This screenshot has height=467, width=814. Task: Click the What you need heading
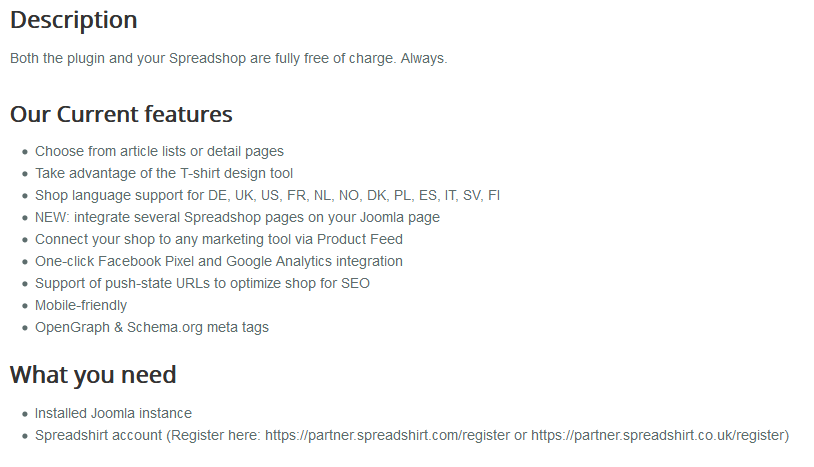(93, 375)
